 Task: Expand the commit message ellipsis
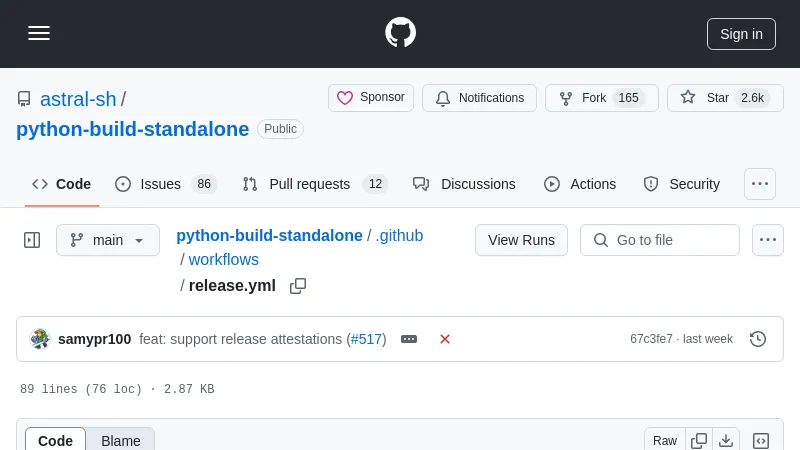point(409,339)
